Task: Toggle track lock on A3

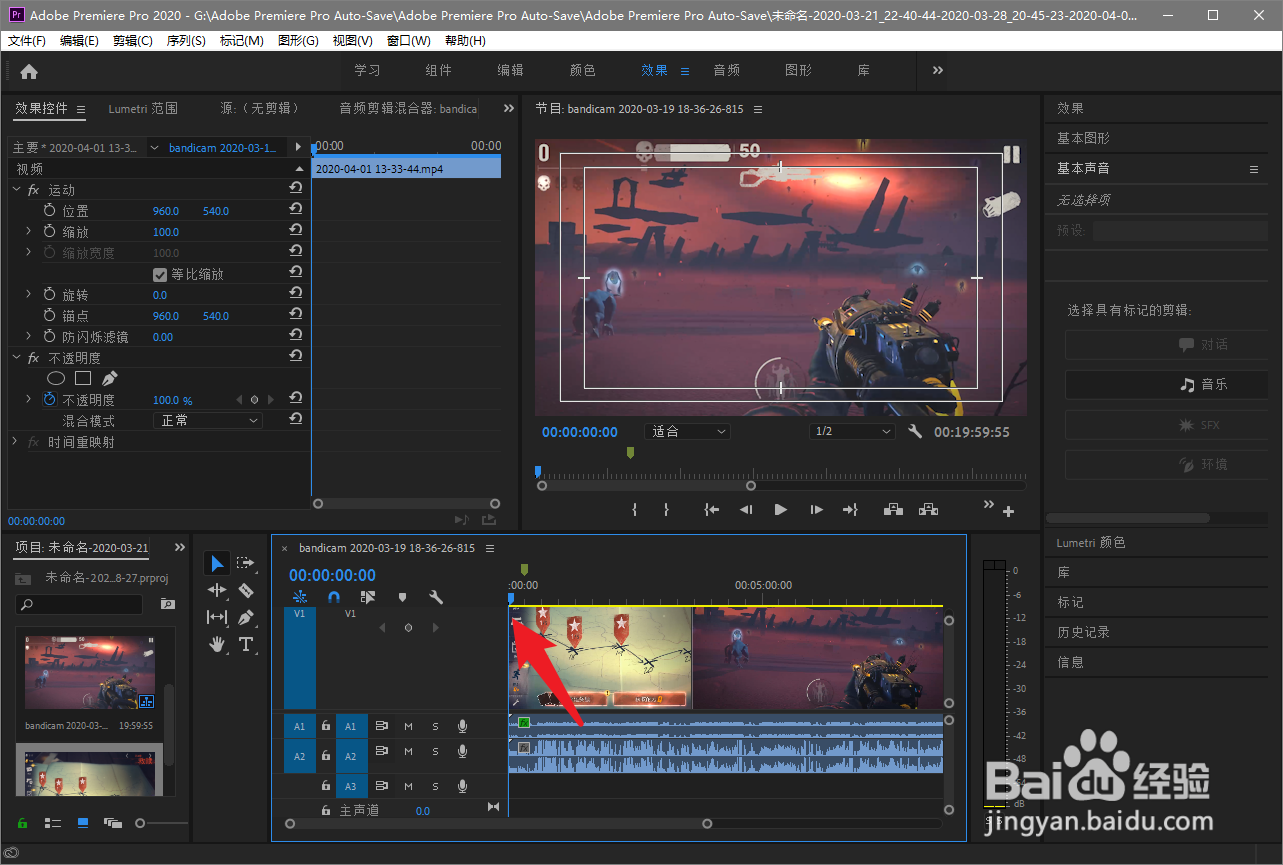Action: tap(326, 787)
